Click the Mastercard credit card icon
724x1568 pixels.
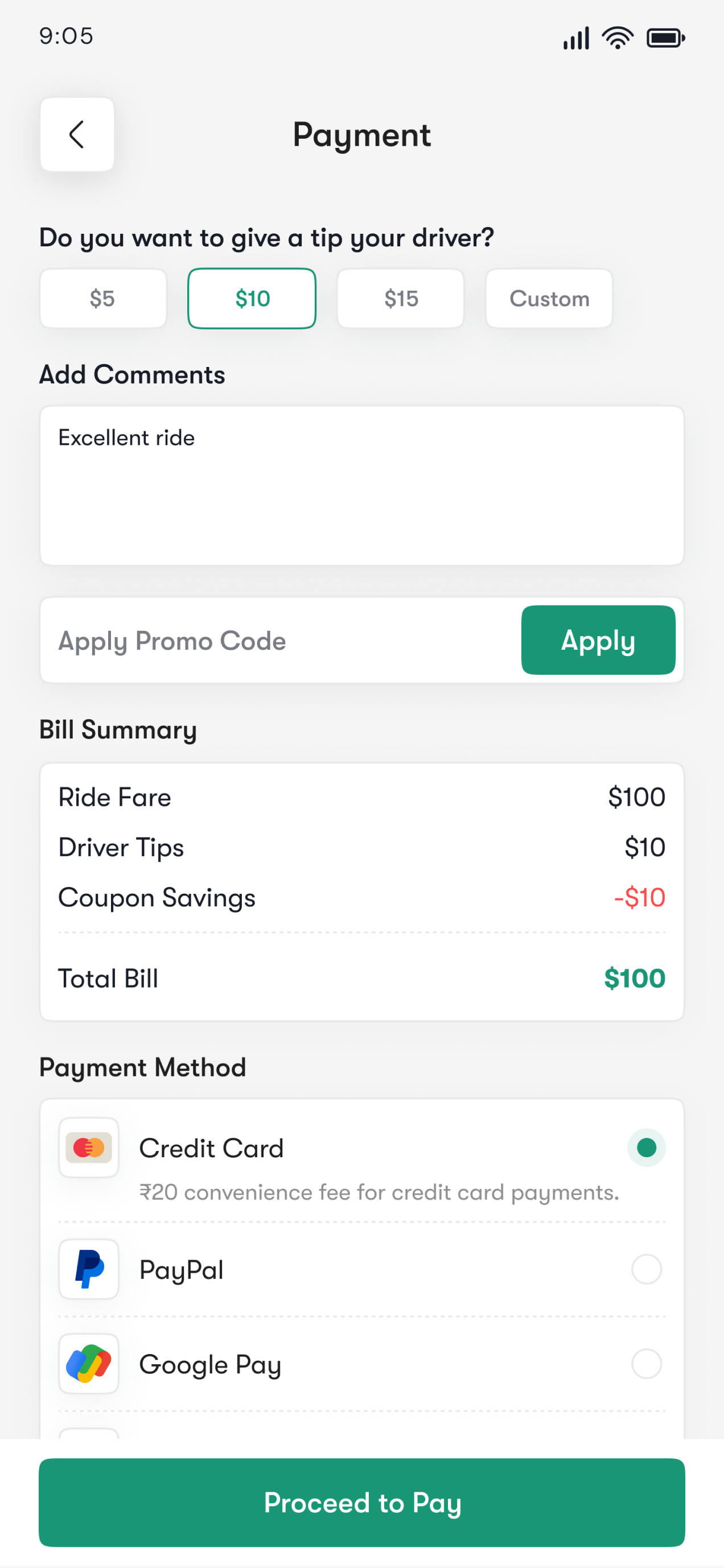(x=89, y=1148)
